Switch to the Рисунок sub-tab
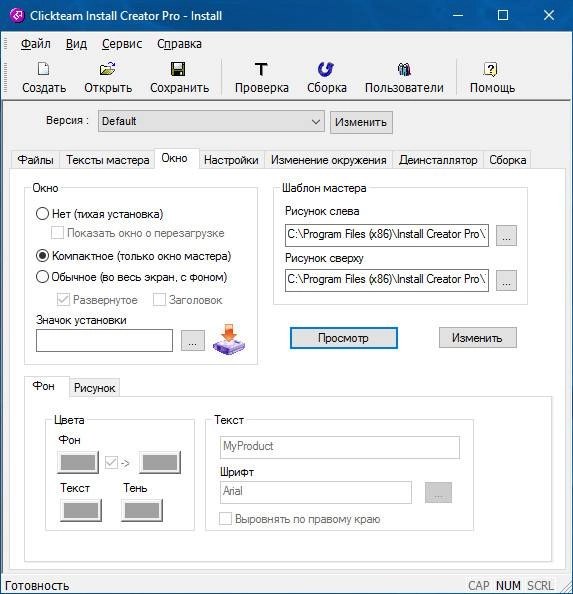Viewport: 573px width, 594px height. point(94,388)
